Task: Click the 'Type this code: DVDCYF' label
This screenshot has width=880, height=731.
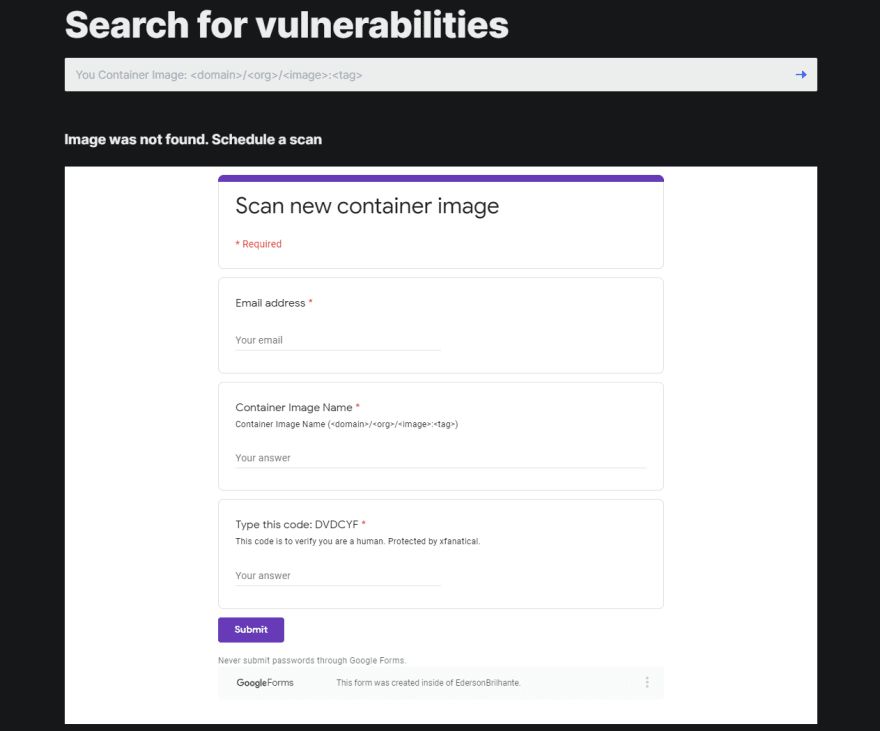Action: (x=297, y=524)
